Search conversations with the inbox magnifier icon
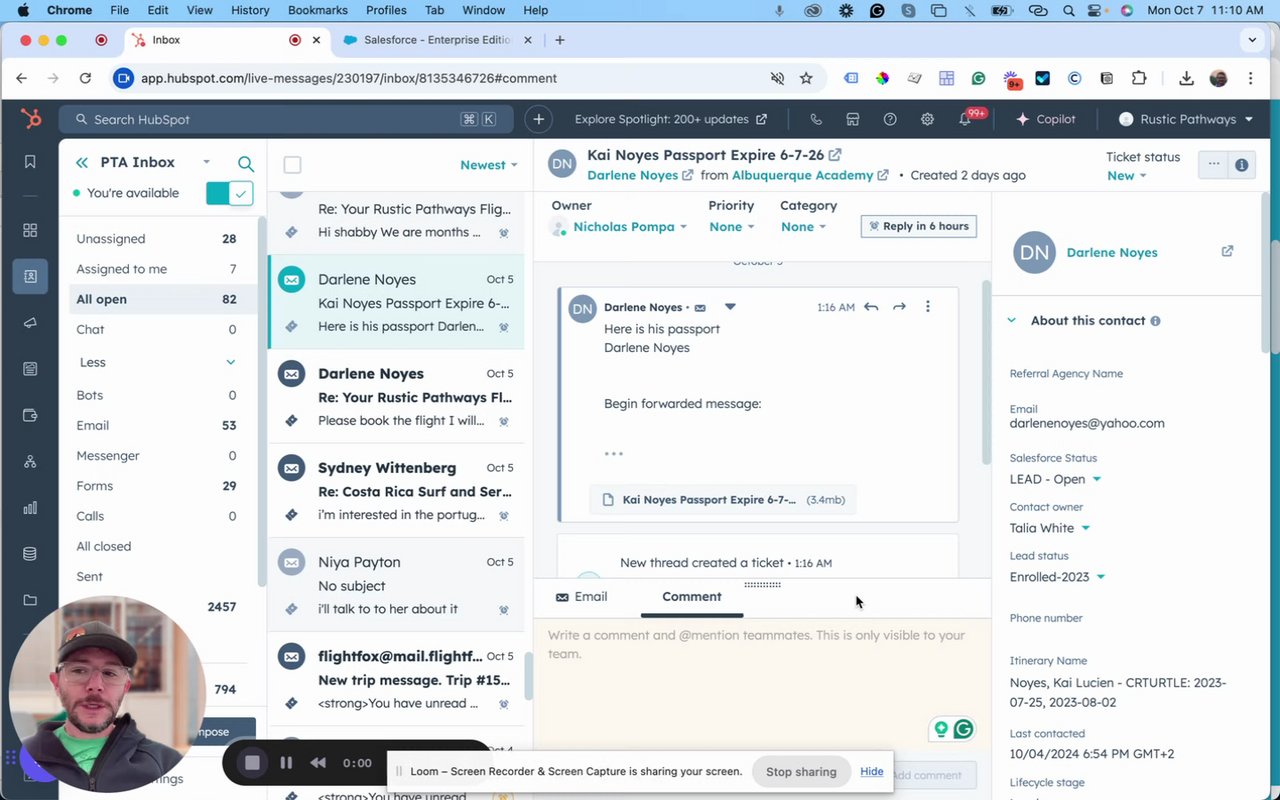The width and height of the screenshot is (1280, 800). point(246,164)
